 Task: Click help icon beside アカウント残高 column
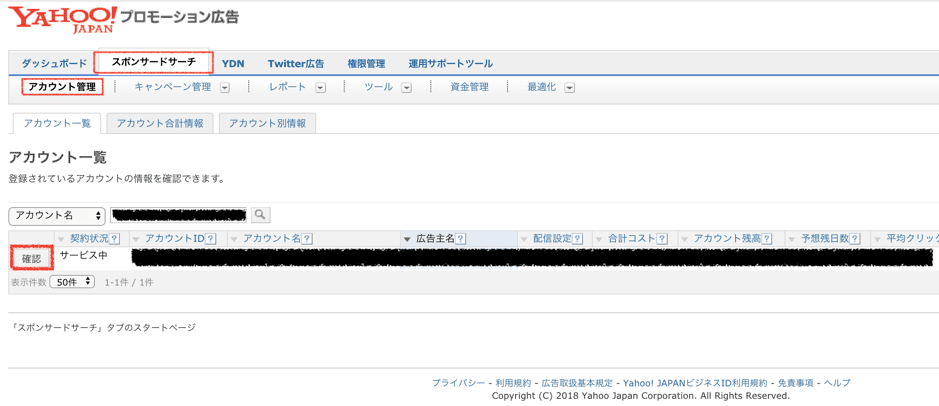coord(767,239)
